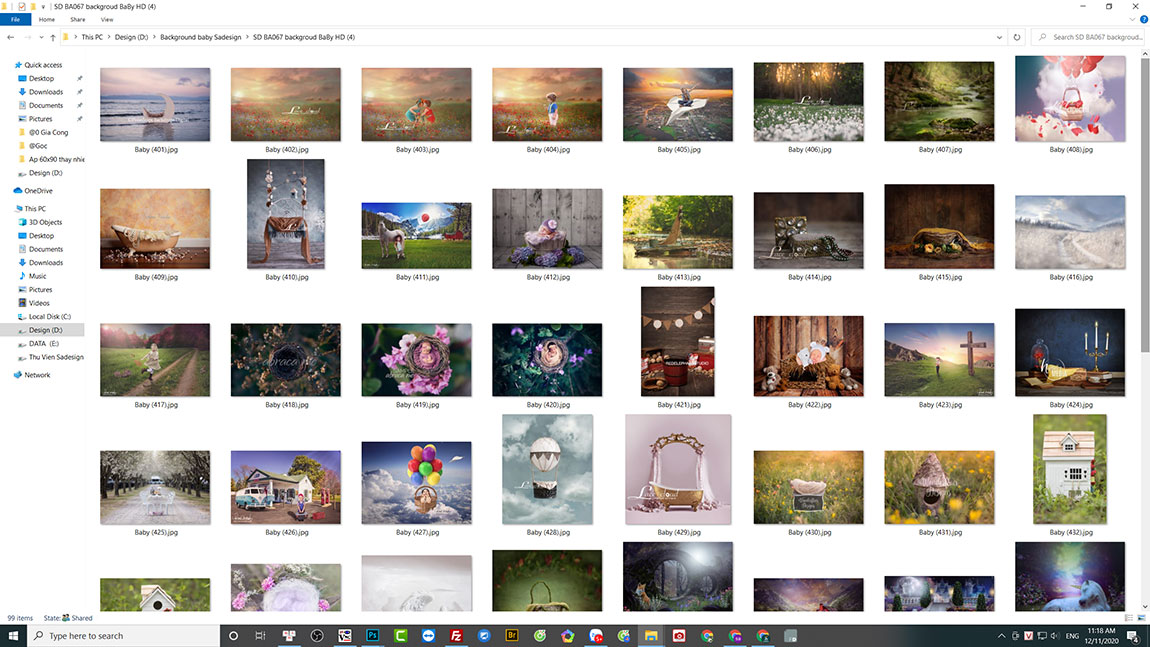Open the Home ribbon tab
Screen dimensions: 1150x647
pyautogui.click(x=47, y=20)
